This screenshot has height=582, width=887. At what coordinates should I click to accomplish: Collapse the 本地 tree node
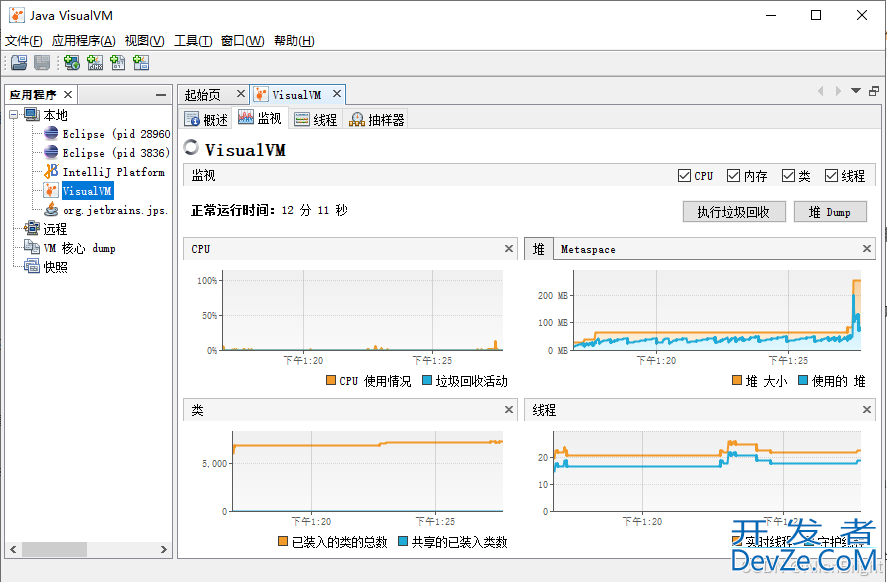pos(14,115)
